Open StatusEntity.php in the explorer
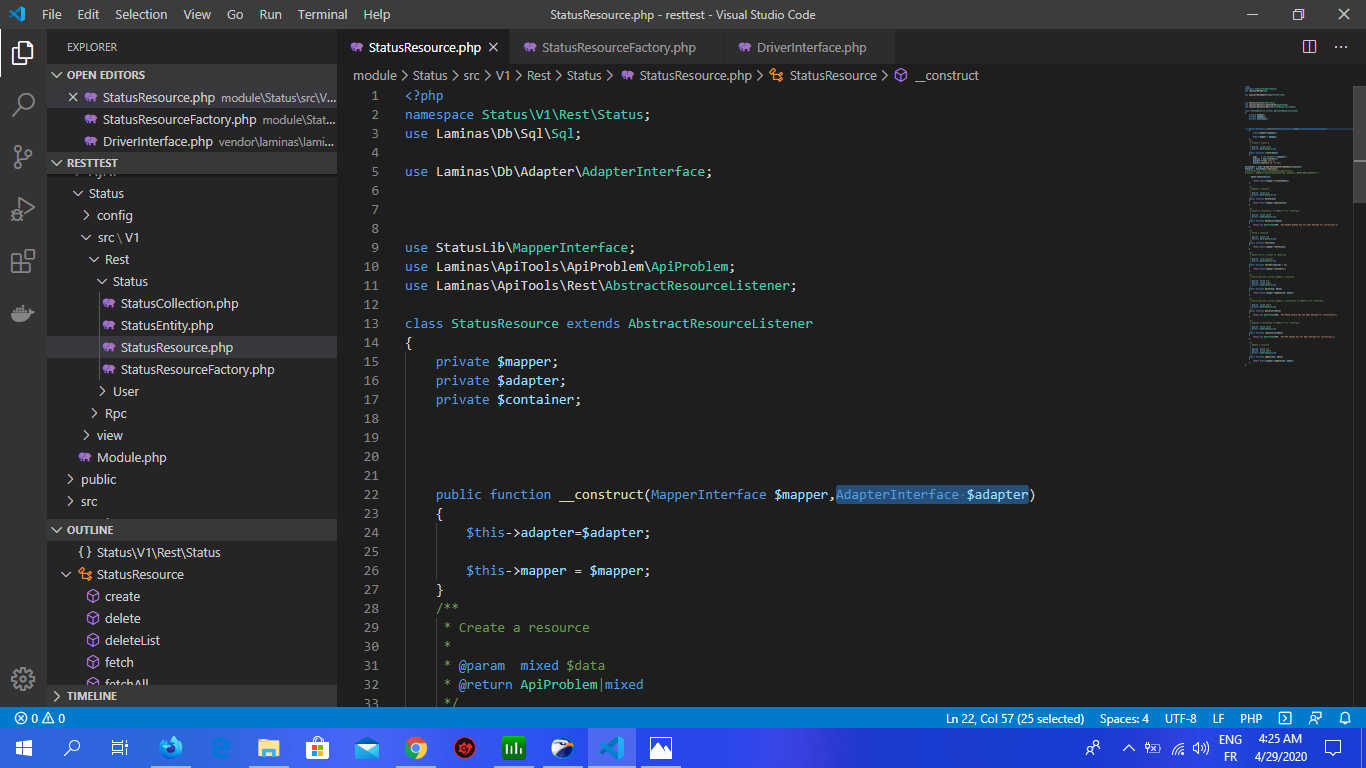 pos(166,325)
